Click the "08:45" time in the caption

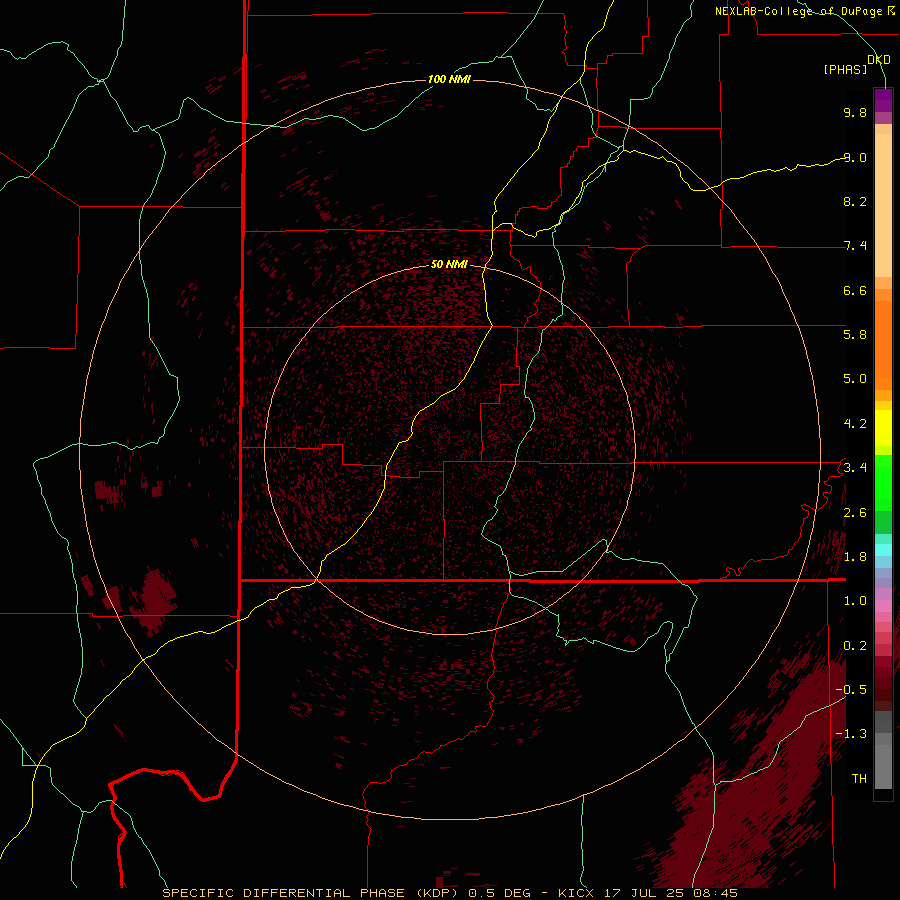(715, 893)
